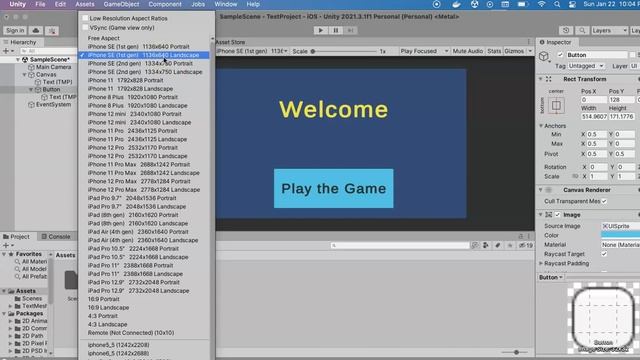Toggle Cull Transparent Mesh checkbox
The height and width of the screenshot is (360, 640).
(x=604, y=201)
